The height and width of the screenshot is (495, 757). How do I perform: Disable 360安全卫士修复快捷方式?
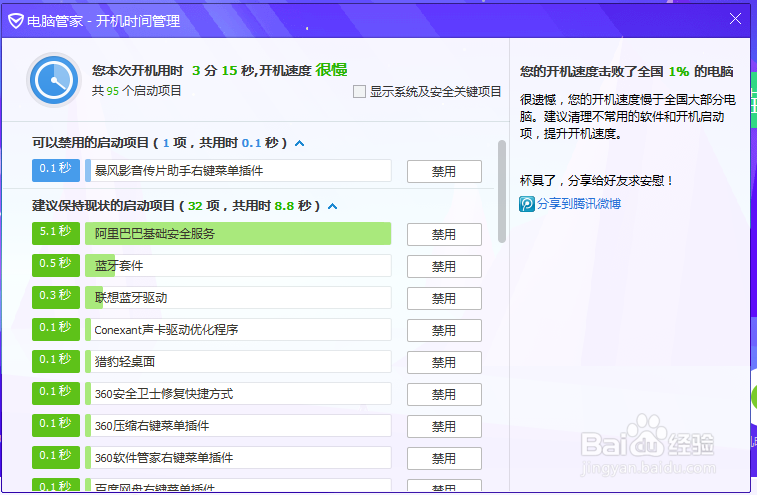pyautogui.click(x=444, y=395)
